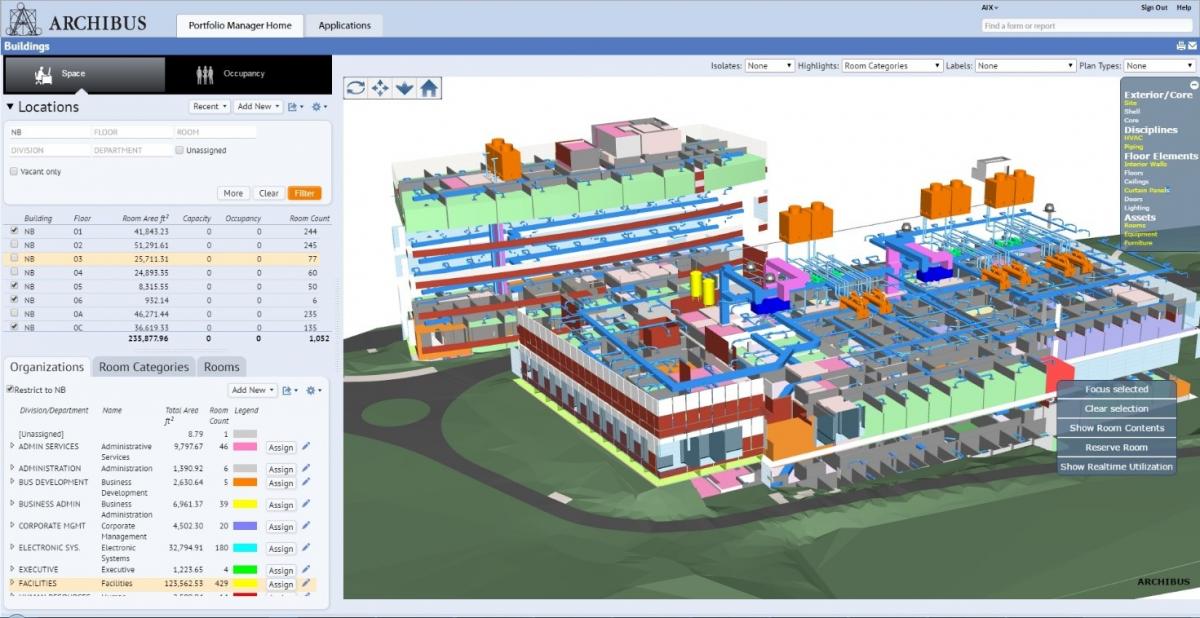The width and height of the screenshot is (1200, 618).
Task: Switch to Rooms tab
Action: [x=221, y=367]
